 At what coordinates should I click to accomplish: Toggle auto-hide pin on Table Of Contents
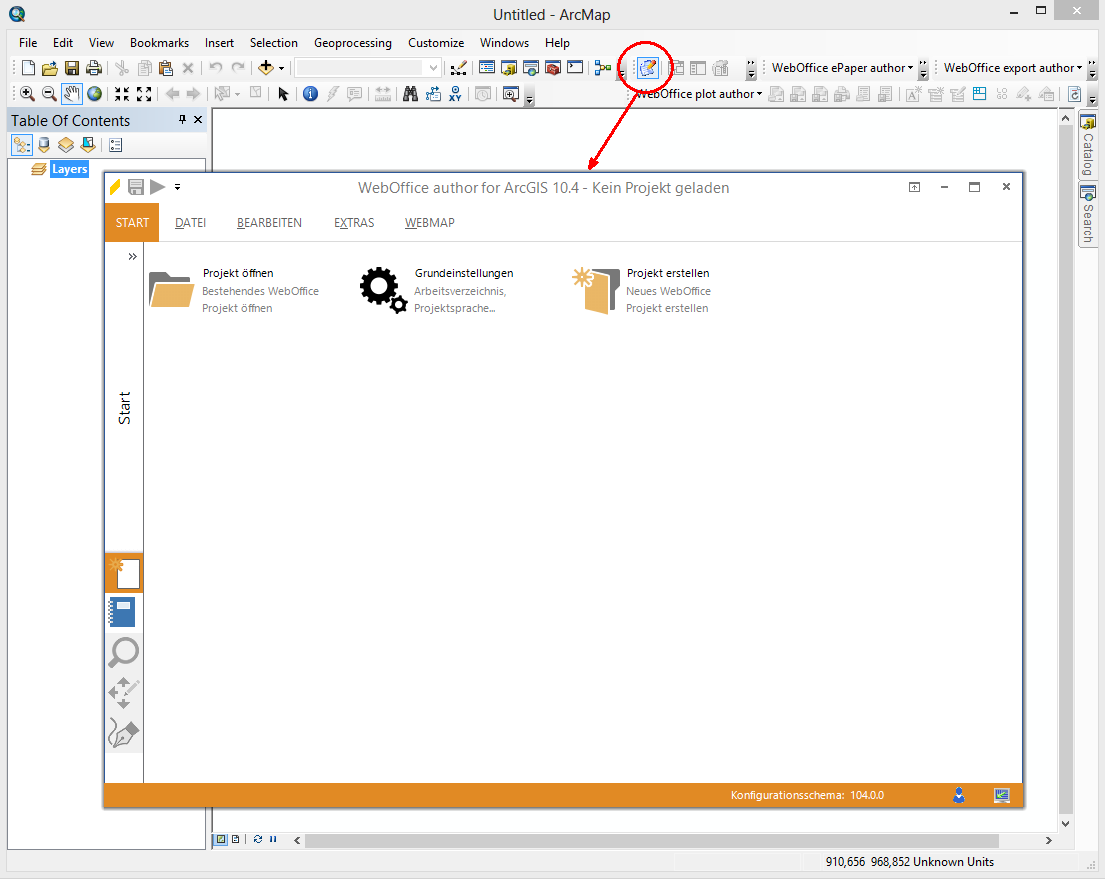[182, 119]
